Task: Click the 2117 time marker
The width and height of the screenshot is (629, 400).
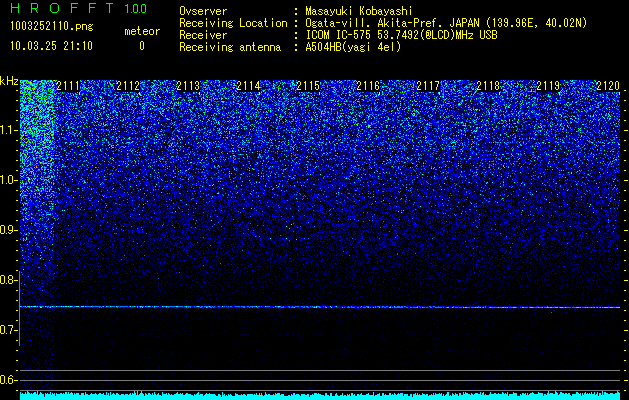Action: pos(428,85)
